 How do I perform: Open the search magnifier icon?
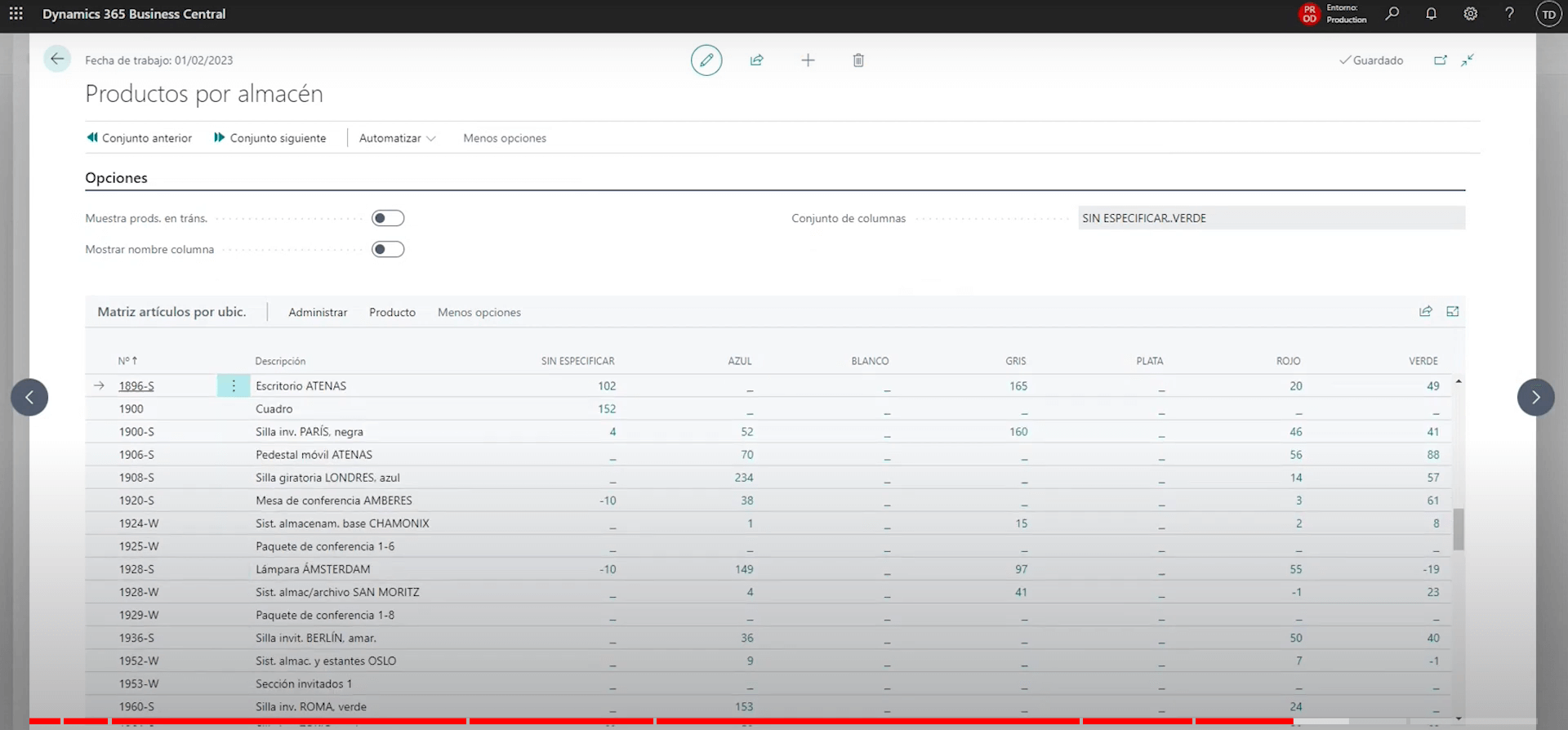[x=1392, y=14]
